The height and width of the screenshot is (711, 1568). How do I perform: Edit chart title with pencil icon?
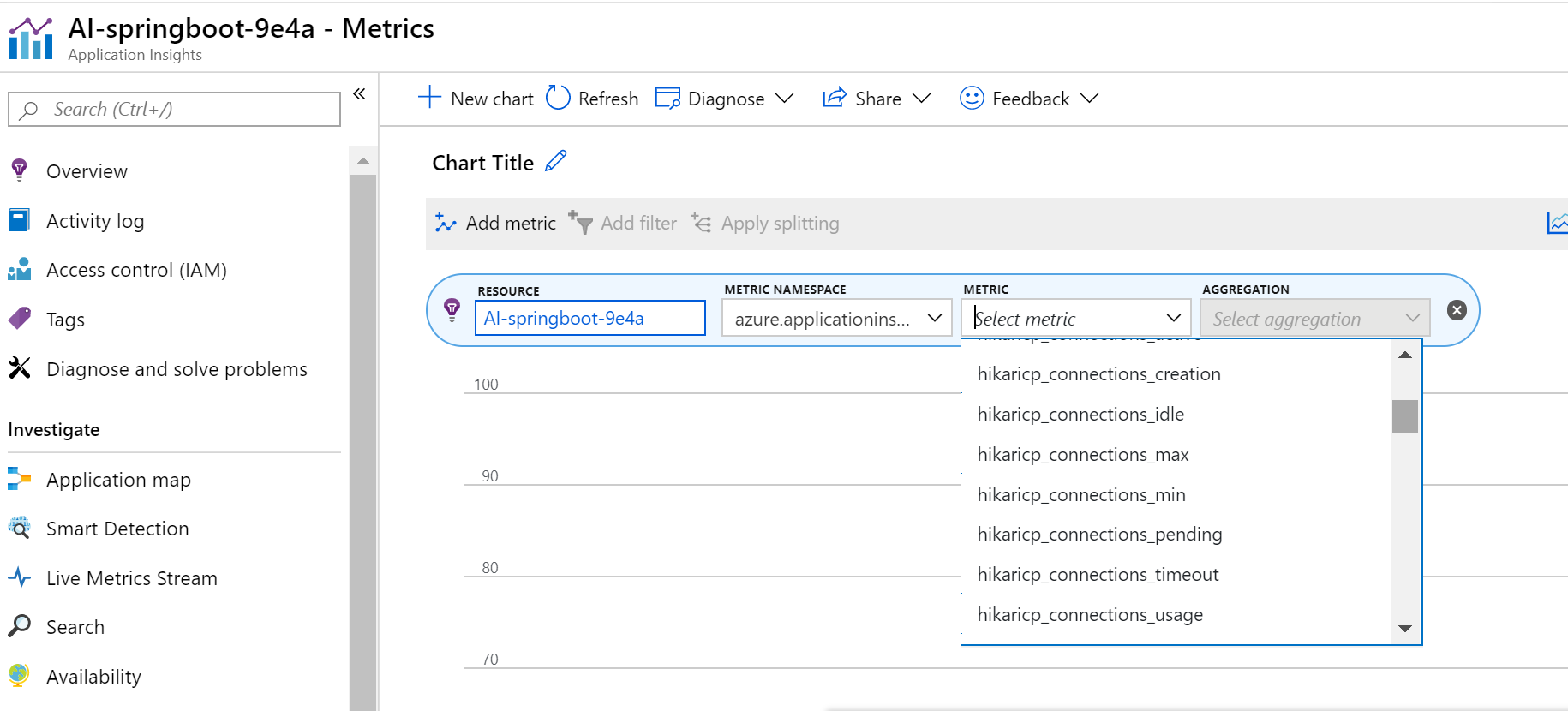click(556, 160)
